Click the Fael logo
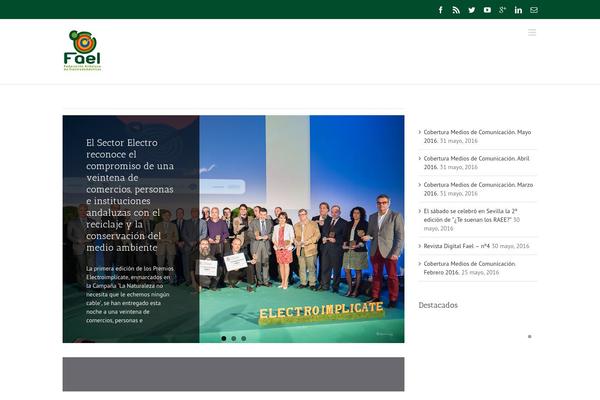Viewport: 600px width, 400px height. pyautogui.click(x=82, y=51)
